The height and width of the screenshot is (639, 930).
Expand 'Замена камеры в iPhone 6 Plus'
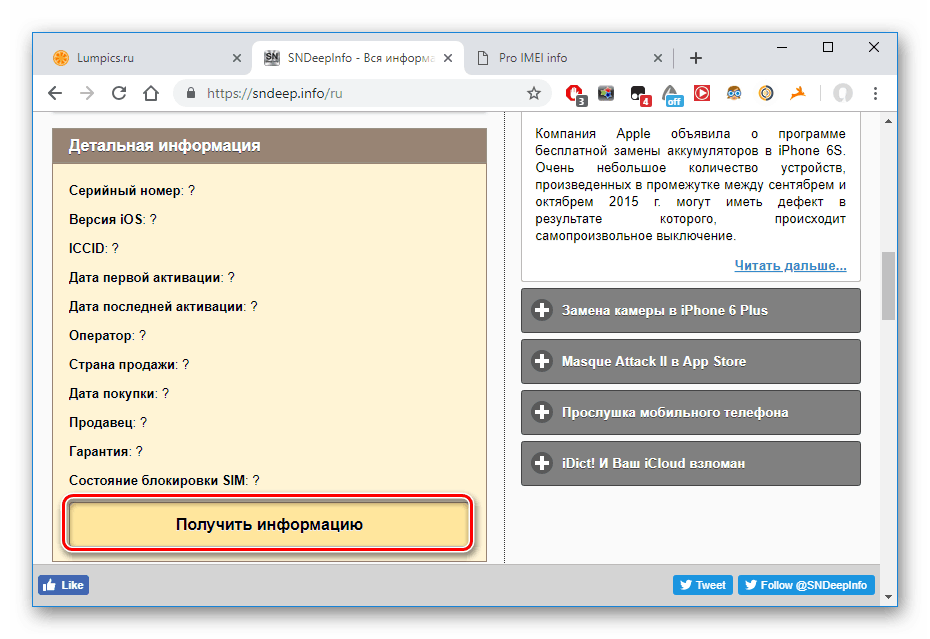(x=690, y=310)
